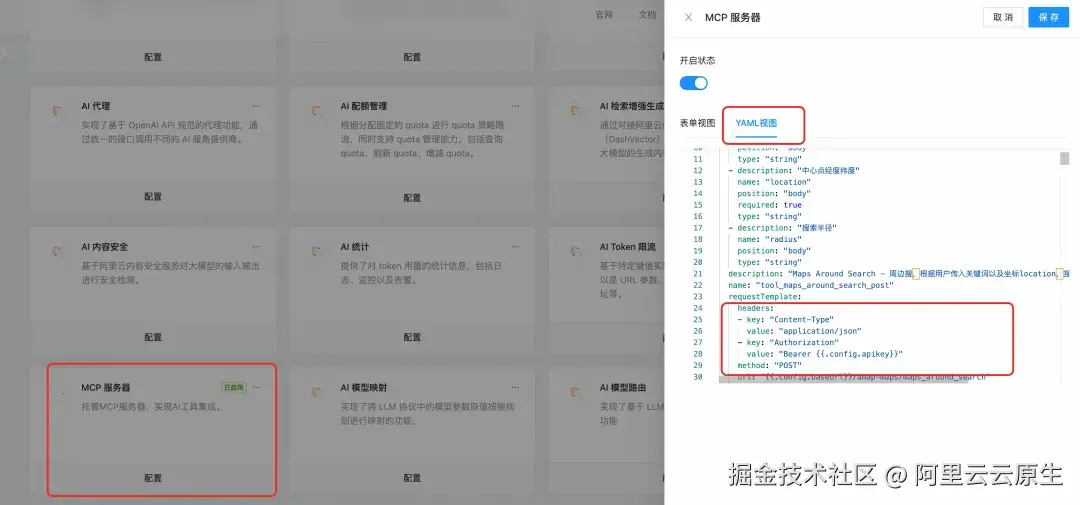The image size is (1080, 505).
Task: Click the AI 内容安全 card title
Action: (105, 247)
